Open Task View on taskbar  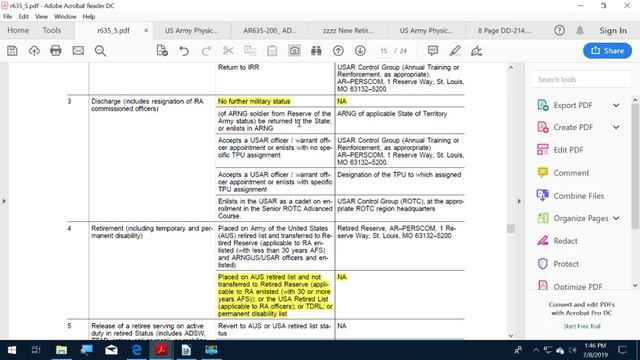click(x=36, y=350)
